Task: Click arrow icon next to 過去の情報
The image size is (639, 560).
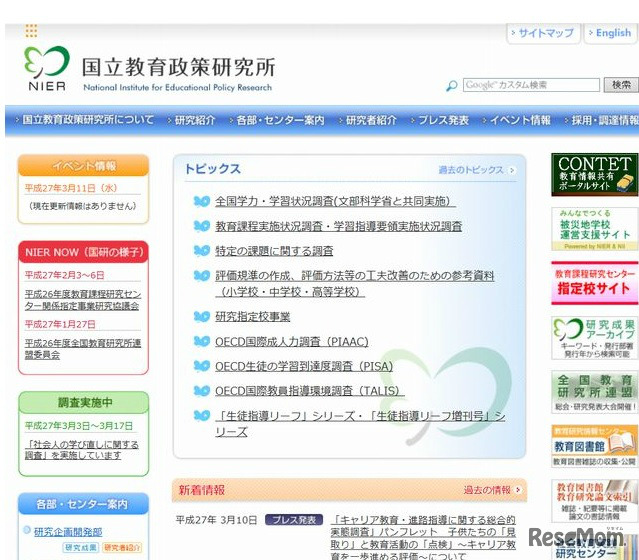Action: pos(518,490)
